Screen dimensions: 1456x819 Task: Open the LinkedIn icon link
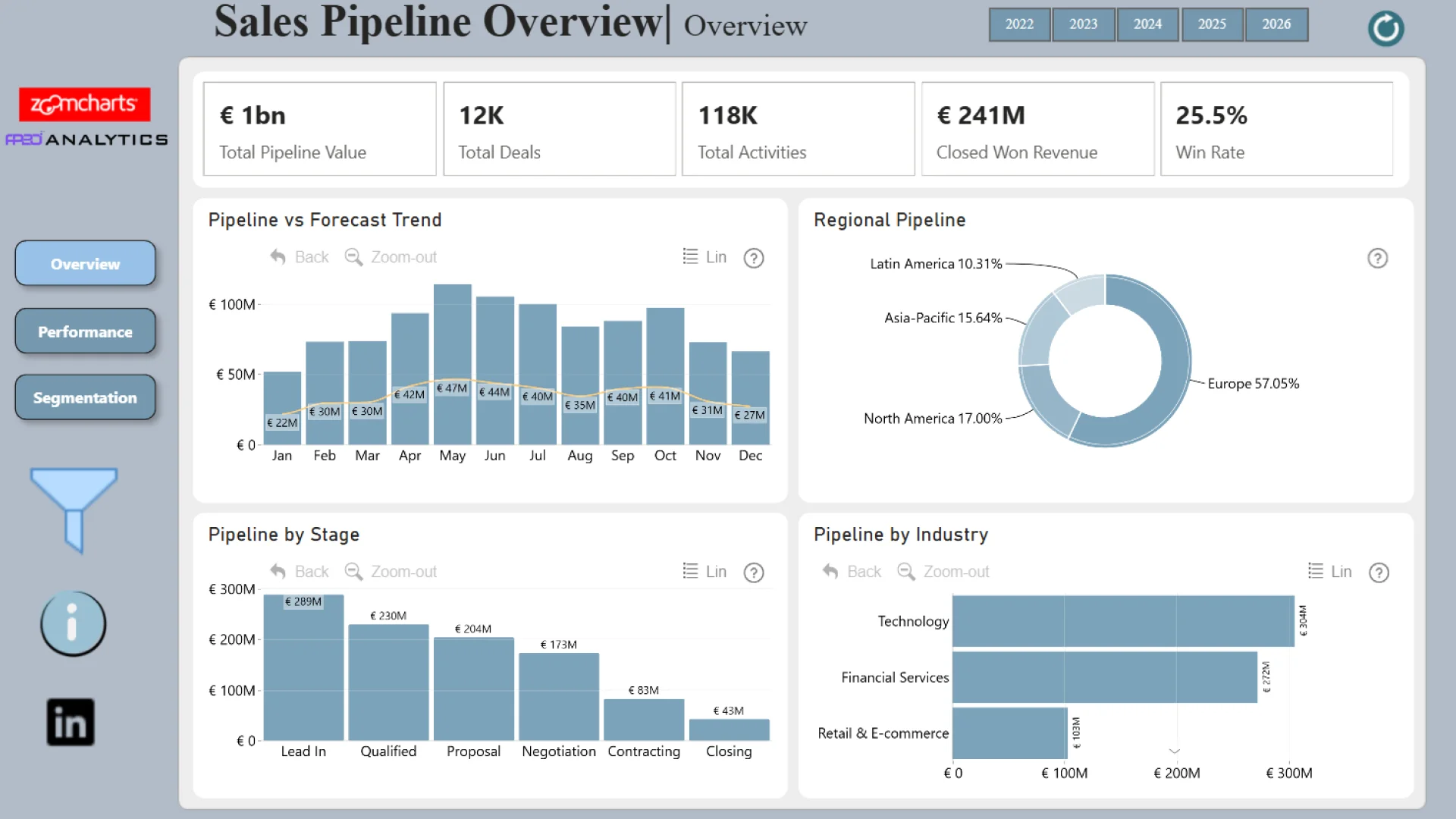71,722
